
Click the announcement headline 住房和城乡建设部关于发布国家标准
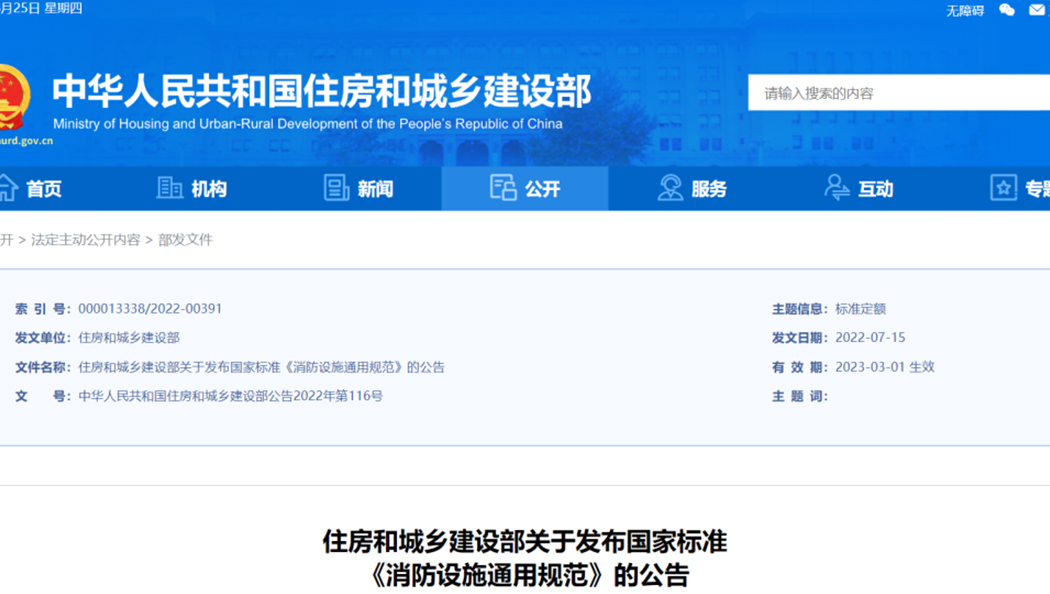[525, 541]
